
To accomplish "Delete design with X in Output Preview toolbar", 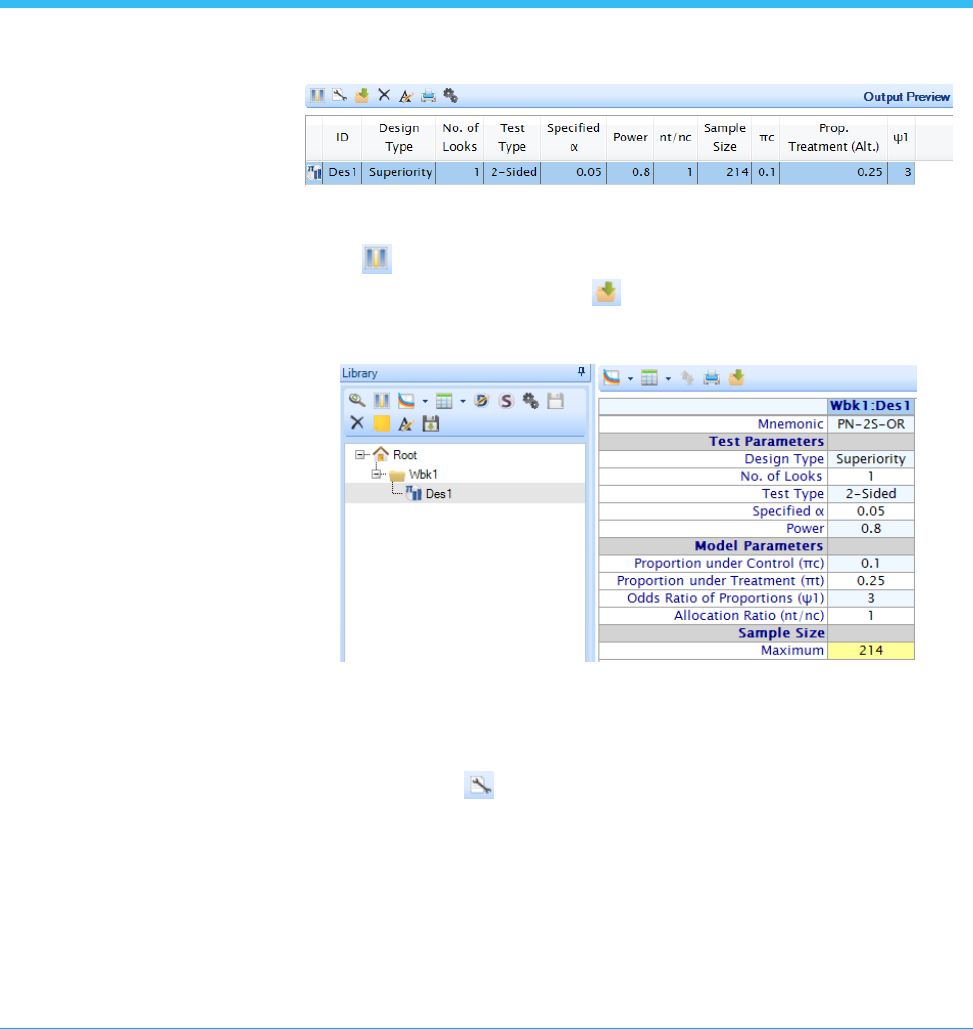I will tap(384, 96).
